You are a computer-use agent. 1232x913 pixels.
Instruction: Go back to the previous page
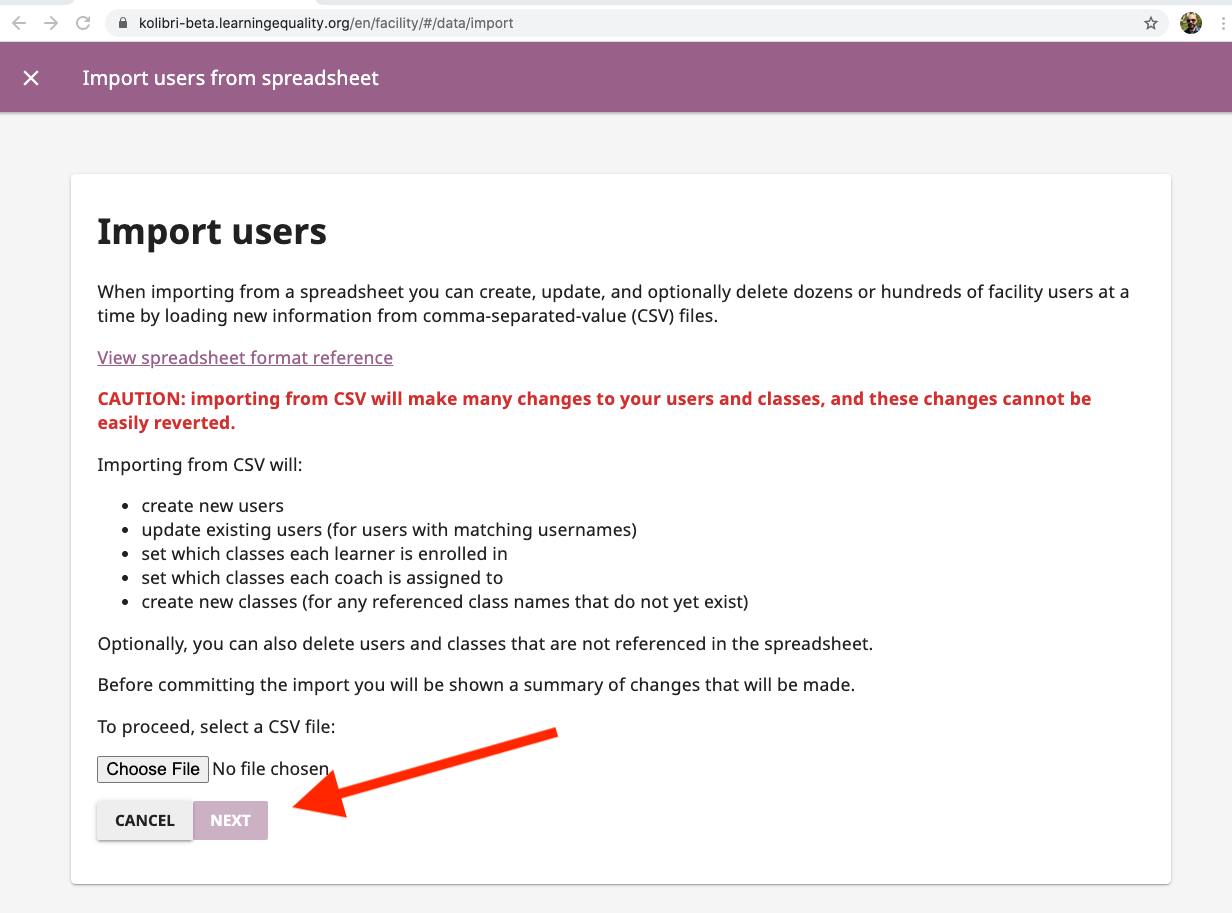tap(18, 22)
